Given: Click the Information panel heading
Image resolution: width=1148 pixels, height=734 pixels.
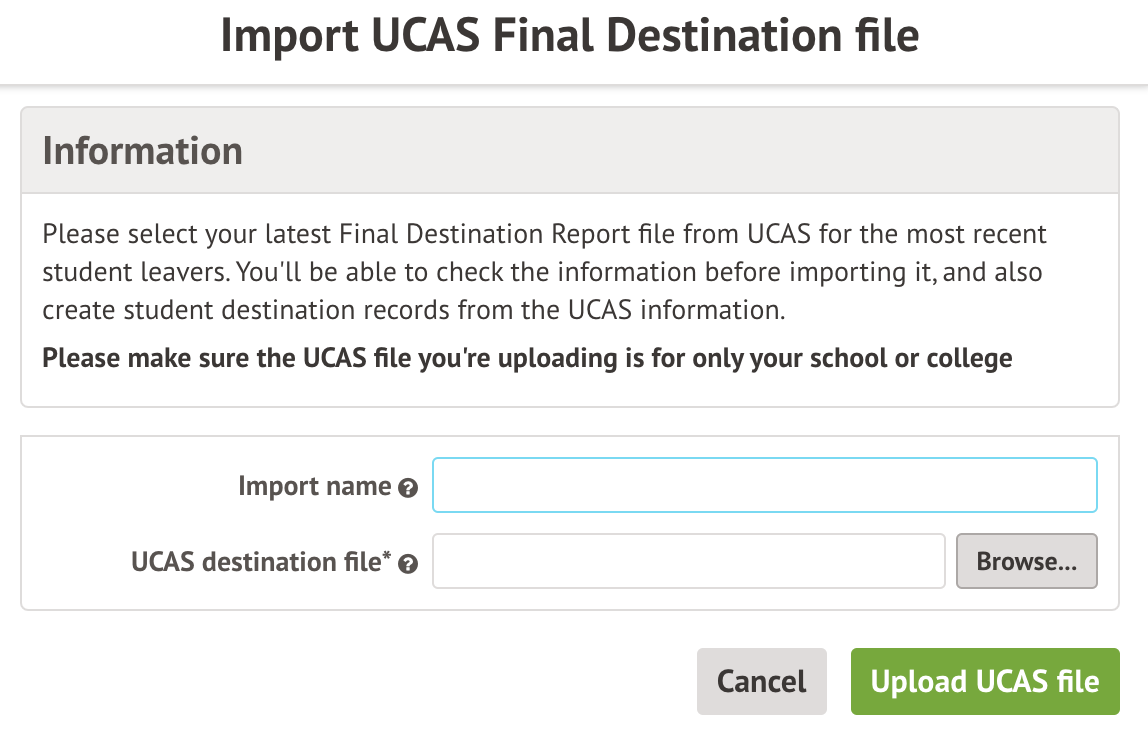Looking at the screenshot, I should point(143,151).
